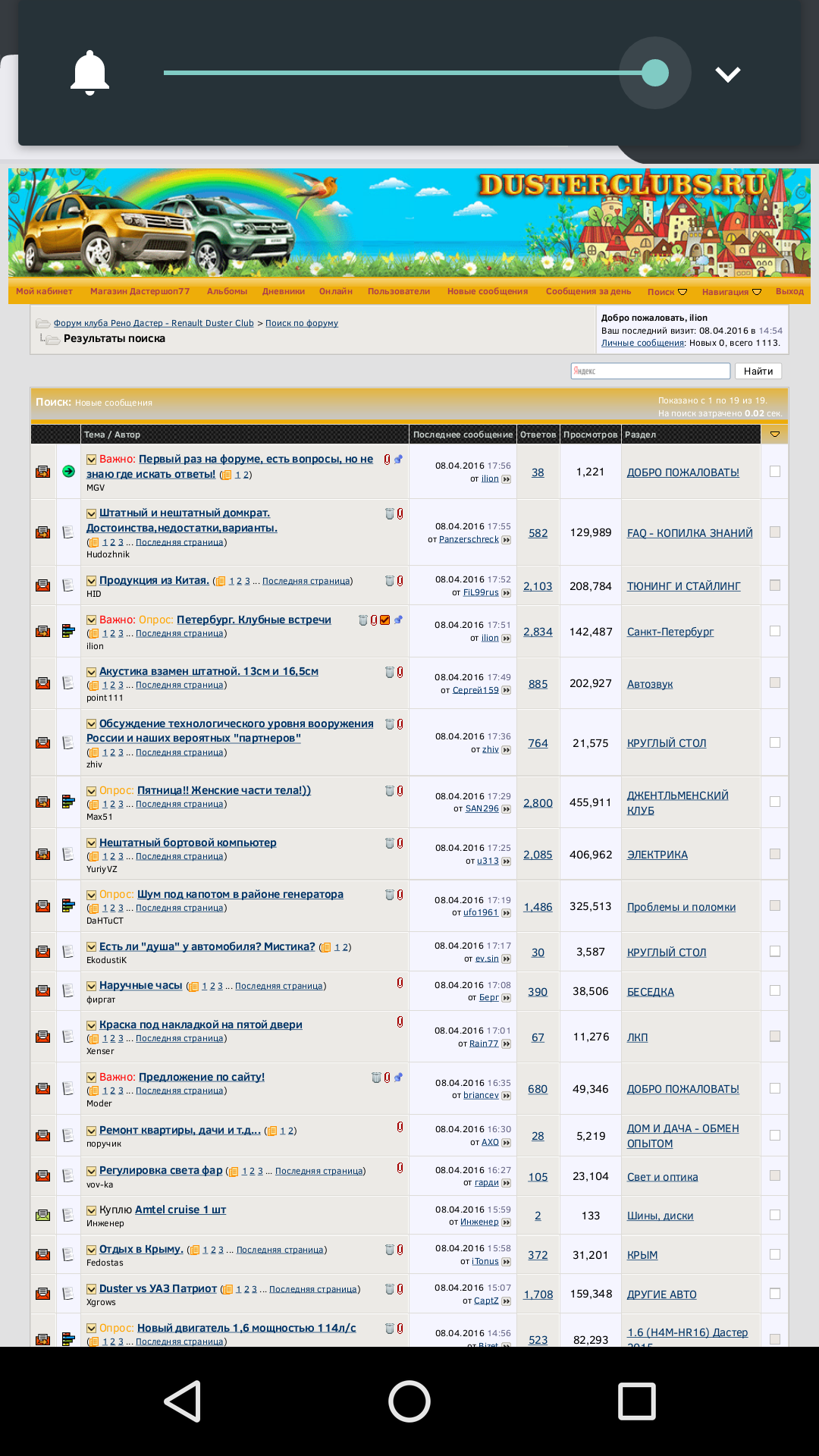
Task: Open first-new-post arrow for Продукция из Китая
Action: click(x=91, y=581)
